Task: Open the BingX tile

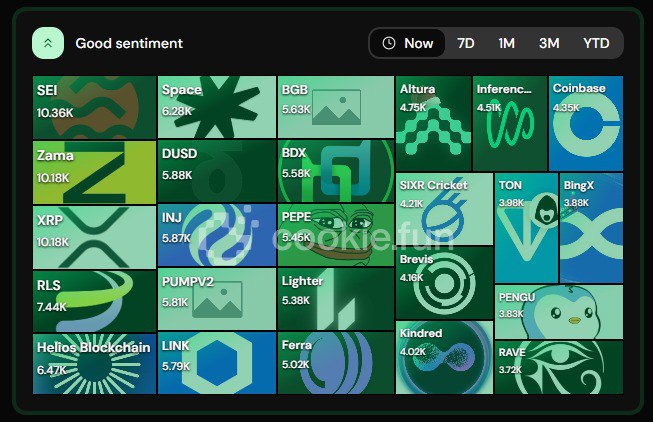Action: [591, 228]
